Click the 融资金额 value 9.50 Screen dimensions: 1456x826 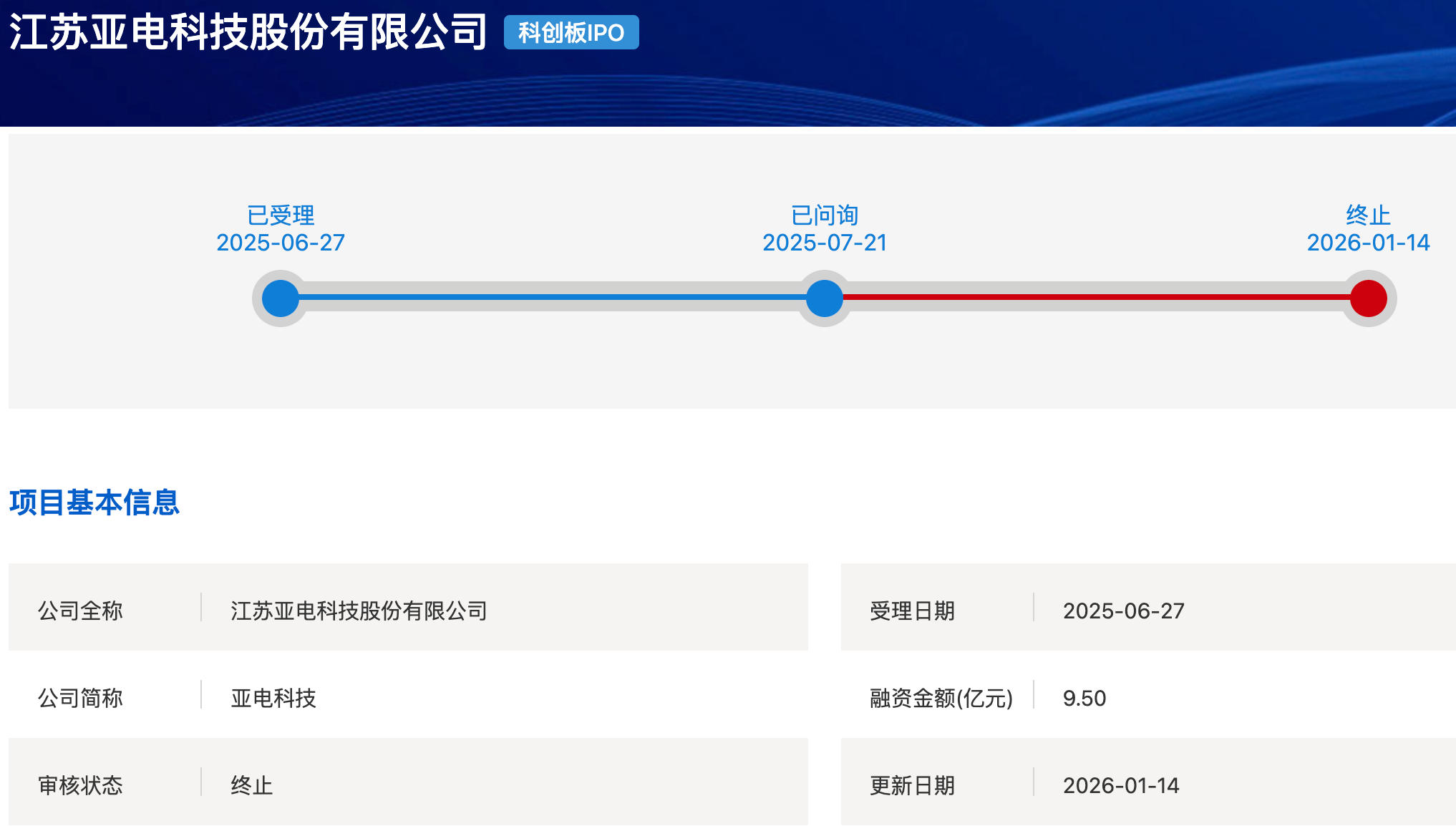pyautogui.click(x=1084, y=698)
